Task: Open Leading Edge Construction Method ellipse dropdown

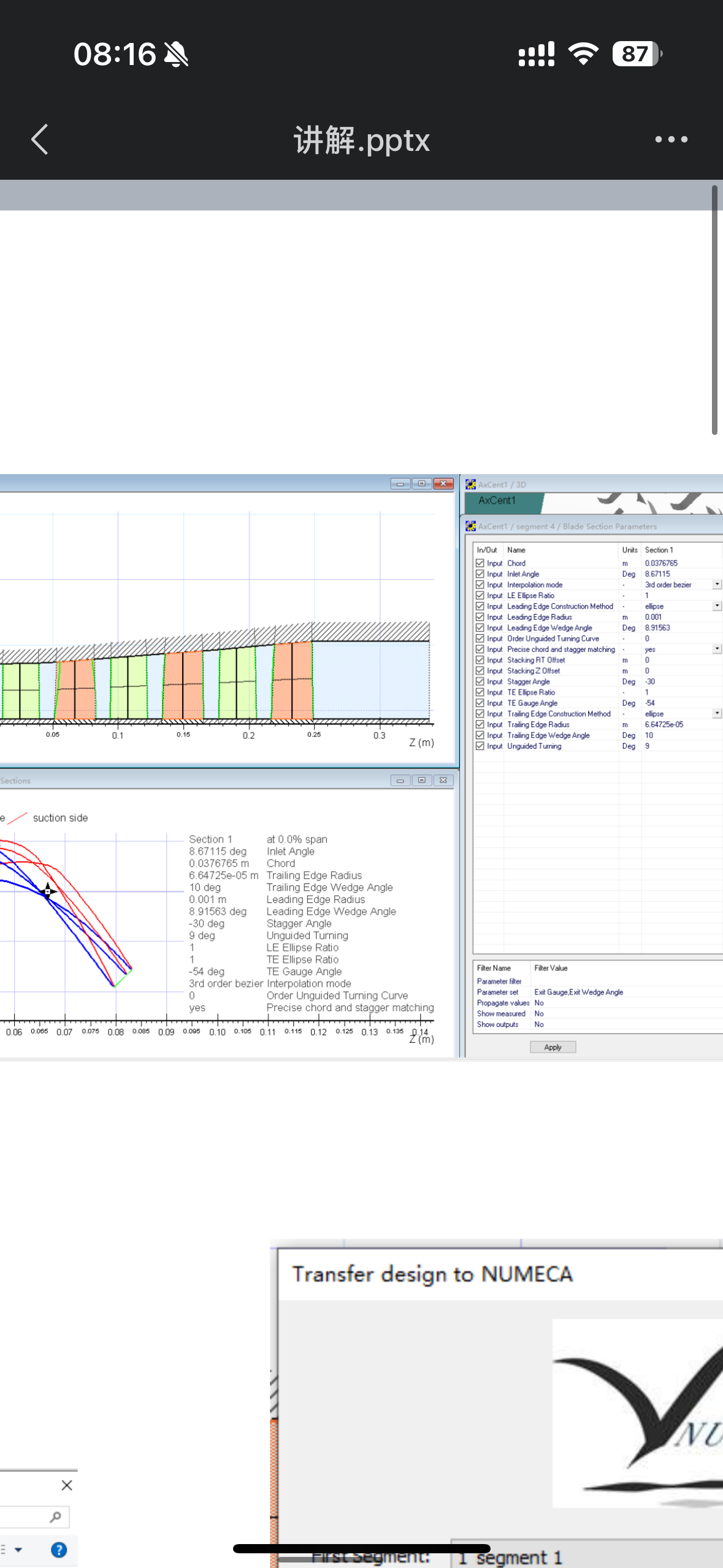Action: [x=716, y=605]
